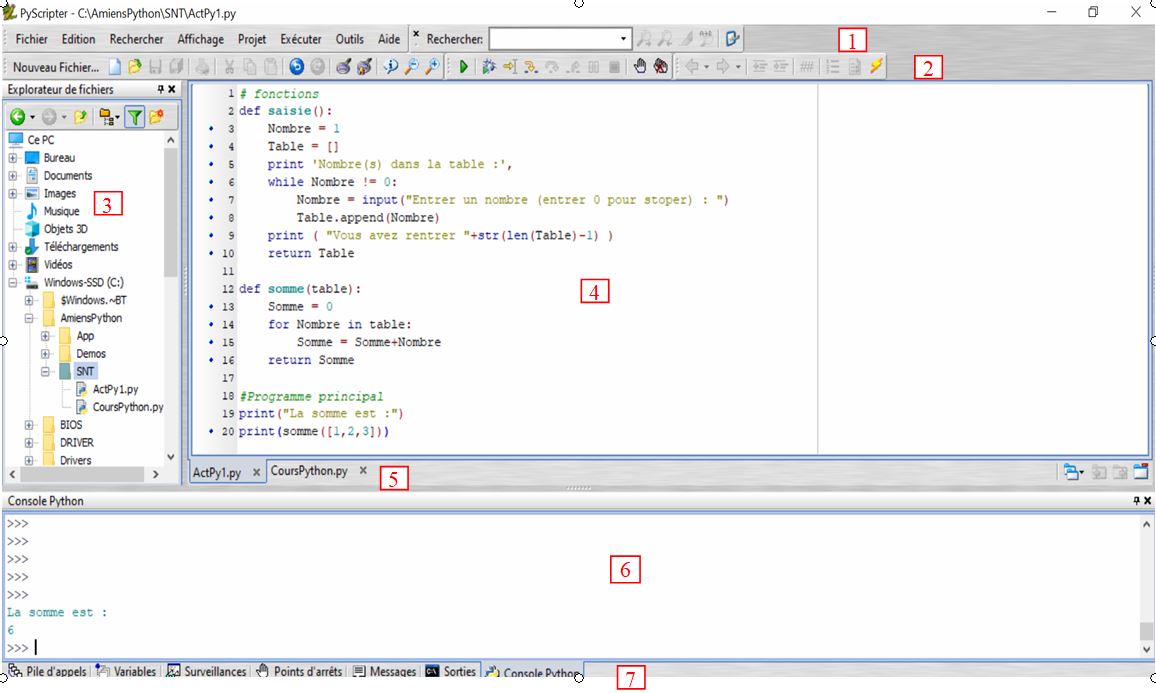
Task: Select CoursPython.py in the file tree
Action: click(127, 407)
